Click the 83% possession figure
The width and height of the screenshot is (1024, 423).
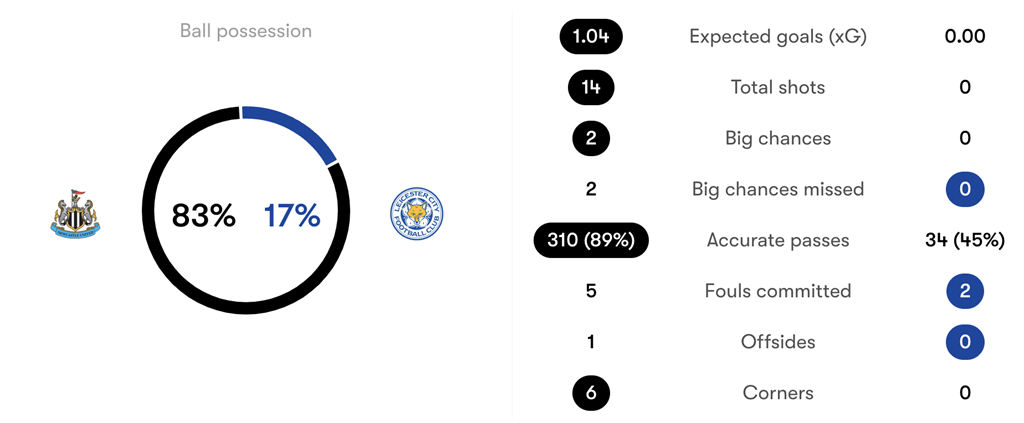203,215
